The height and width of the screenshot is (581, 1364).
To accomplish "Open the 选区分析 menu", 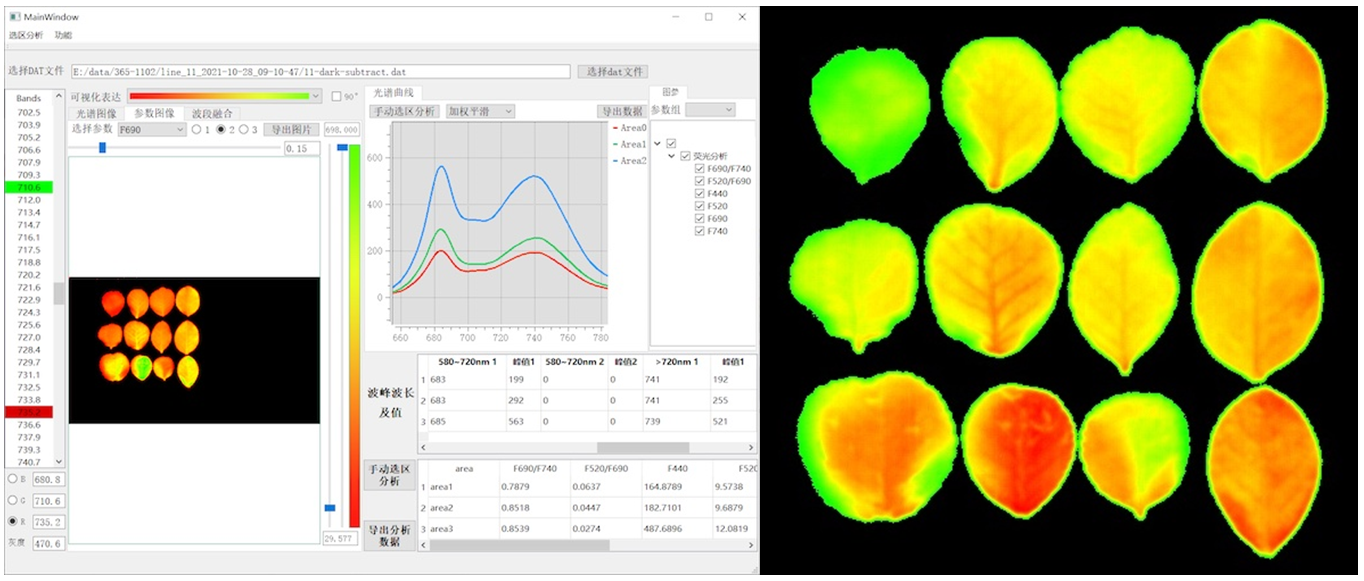I will click(26, 35).
